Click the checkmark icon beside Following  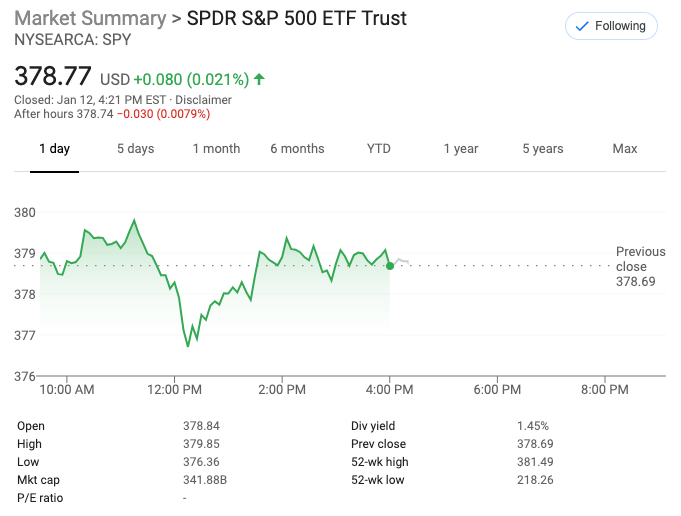point(581,26)
